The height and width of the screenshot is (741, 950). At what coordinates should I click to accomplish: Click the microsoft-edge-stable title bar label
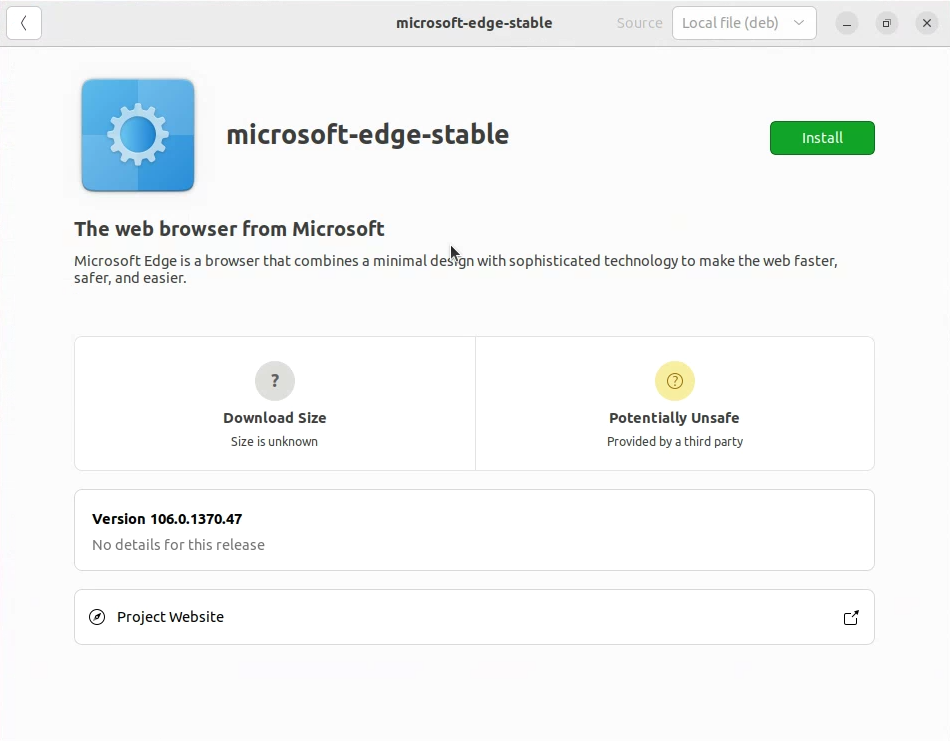click(473, 22)
